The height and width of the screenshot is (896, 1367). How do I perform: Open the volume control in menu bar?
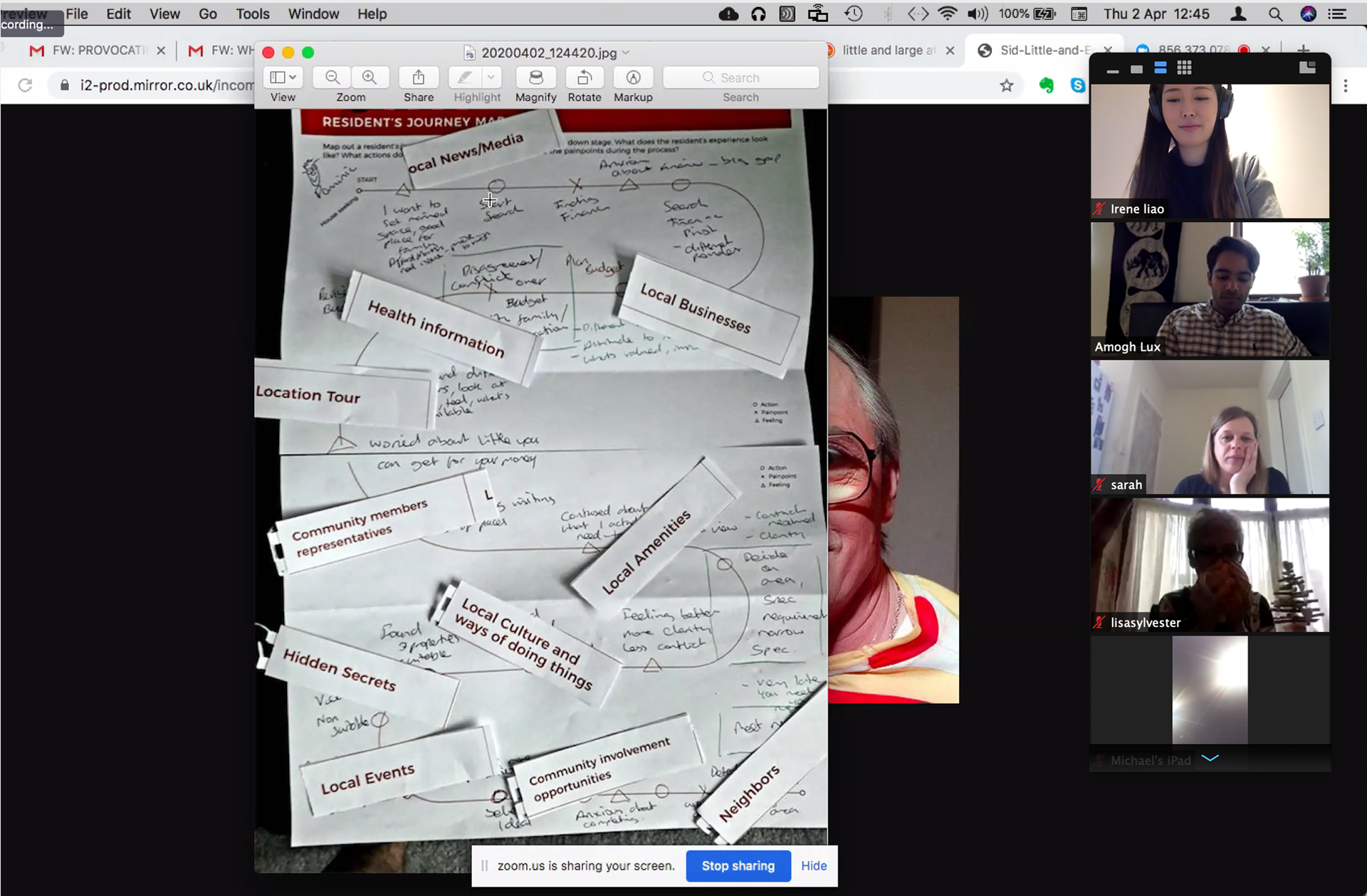point(978,14)
